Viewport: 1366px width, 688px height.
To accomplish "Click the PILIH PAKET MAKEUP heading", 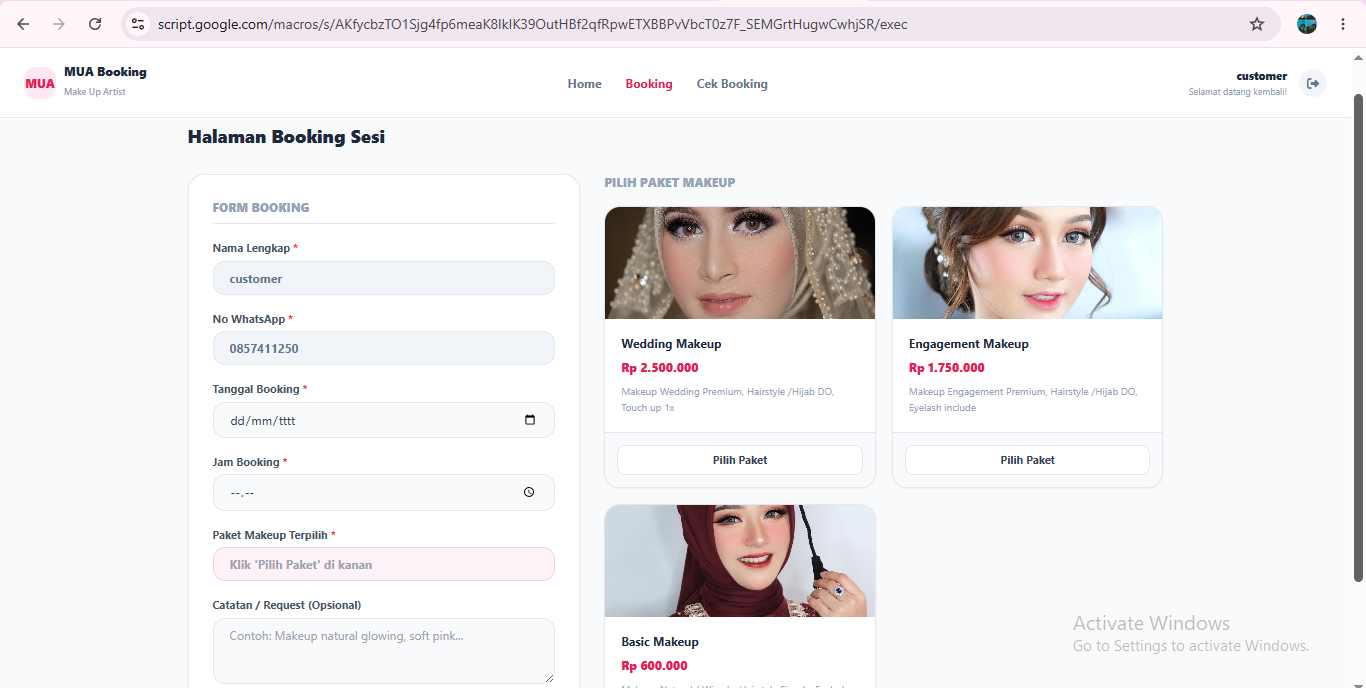I will [670, 183].
